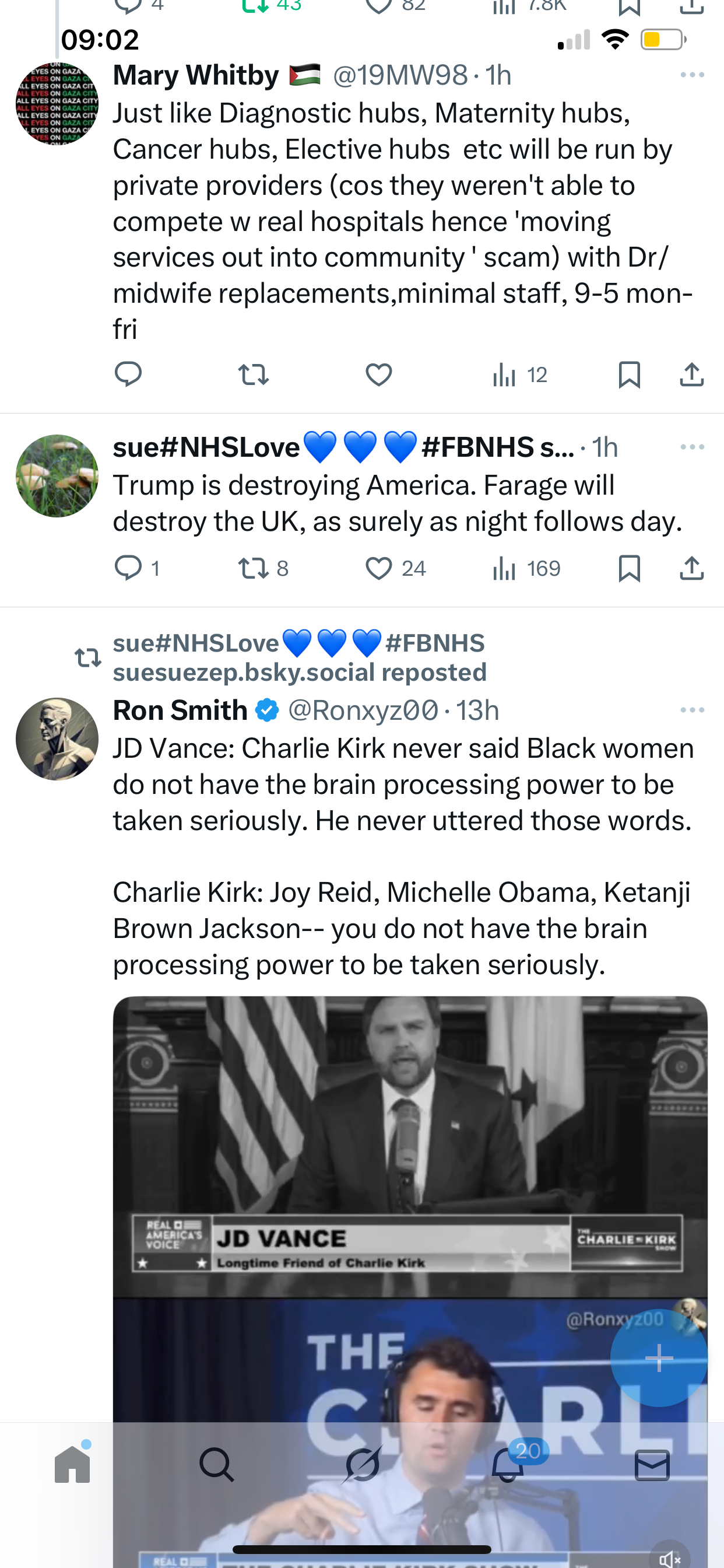
Task: Unmute the video sound
Action: [x=669, y=1558]
